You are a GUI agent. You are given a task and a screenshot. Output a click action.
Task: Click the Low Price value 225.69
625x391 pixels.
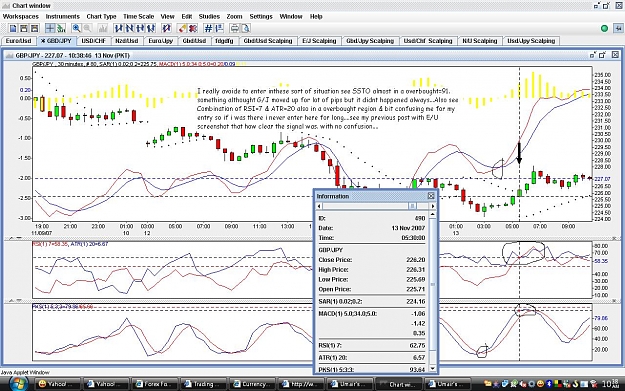pos(416,279)
